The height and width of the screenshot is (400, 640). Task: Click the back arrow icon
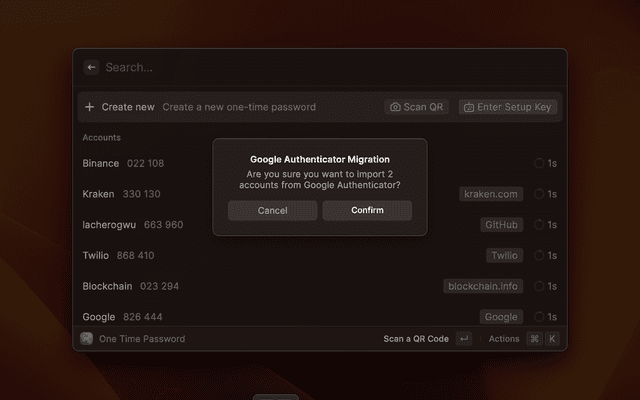91,68
